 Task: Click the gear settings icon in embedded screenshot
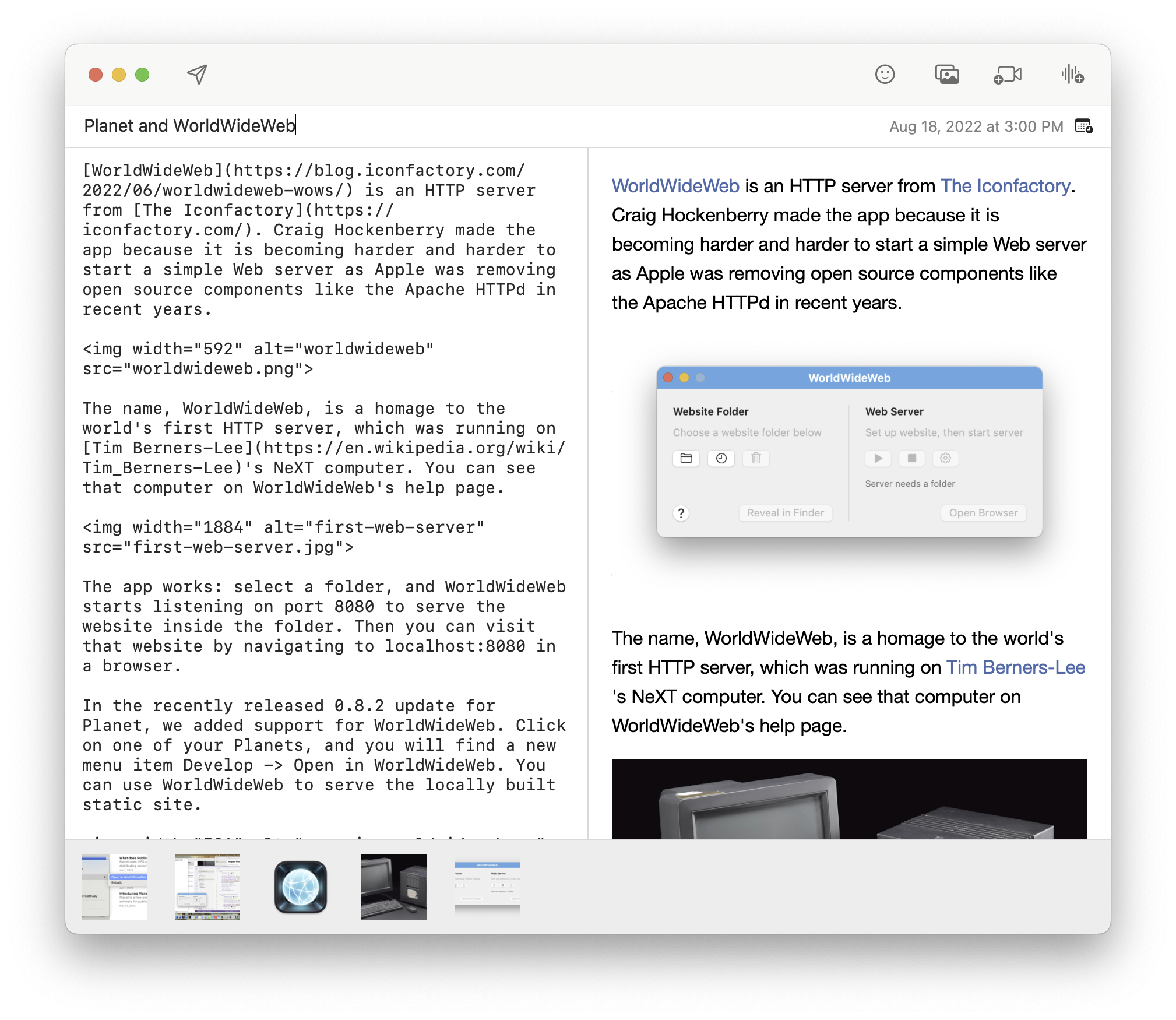(x=945, y=458)
